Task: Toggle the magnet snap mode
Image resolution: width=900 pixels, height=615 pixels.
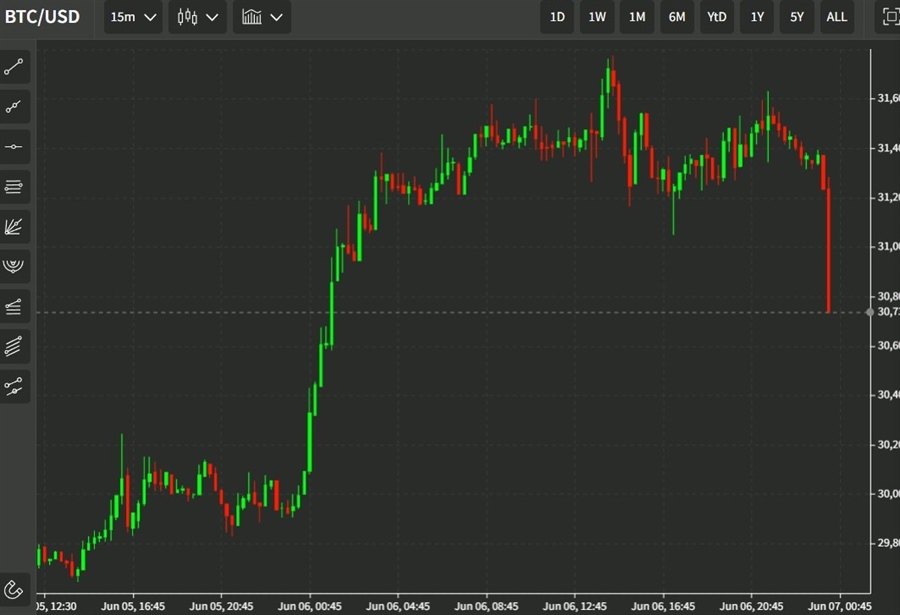Action: click(14, 588)
